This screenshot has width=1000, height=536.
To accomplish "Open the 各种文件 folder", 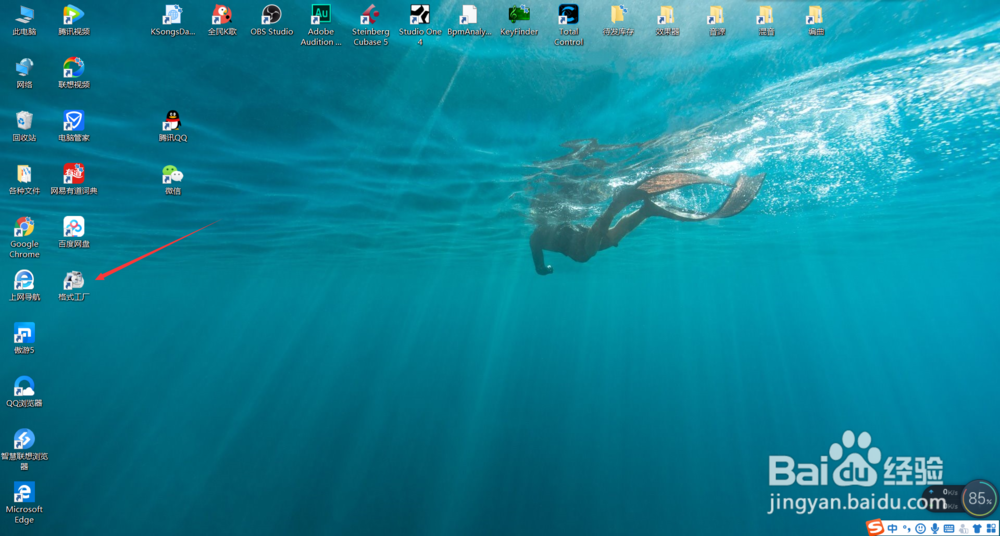I will pos(24,179).
